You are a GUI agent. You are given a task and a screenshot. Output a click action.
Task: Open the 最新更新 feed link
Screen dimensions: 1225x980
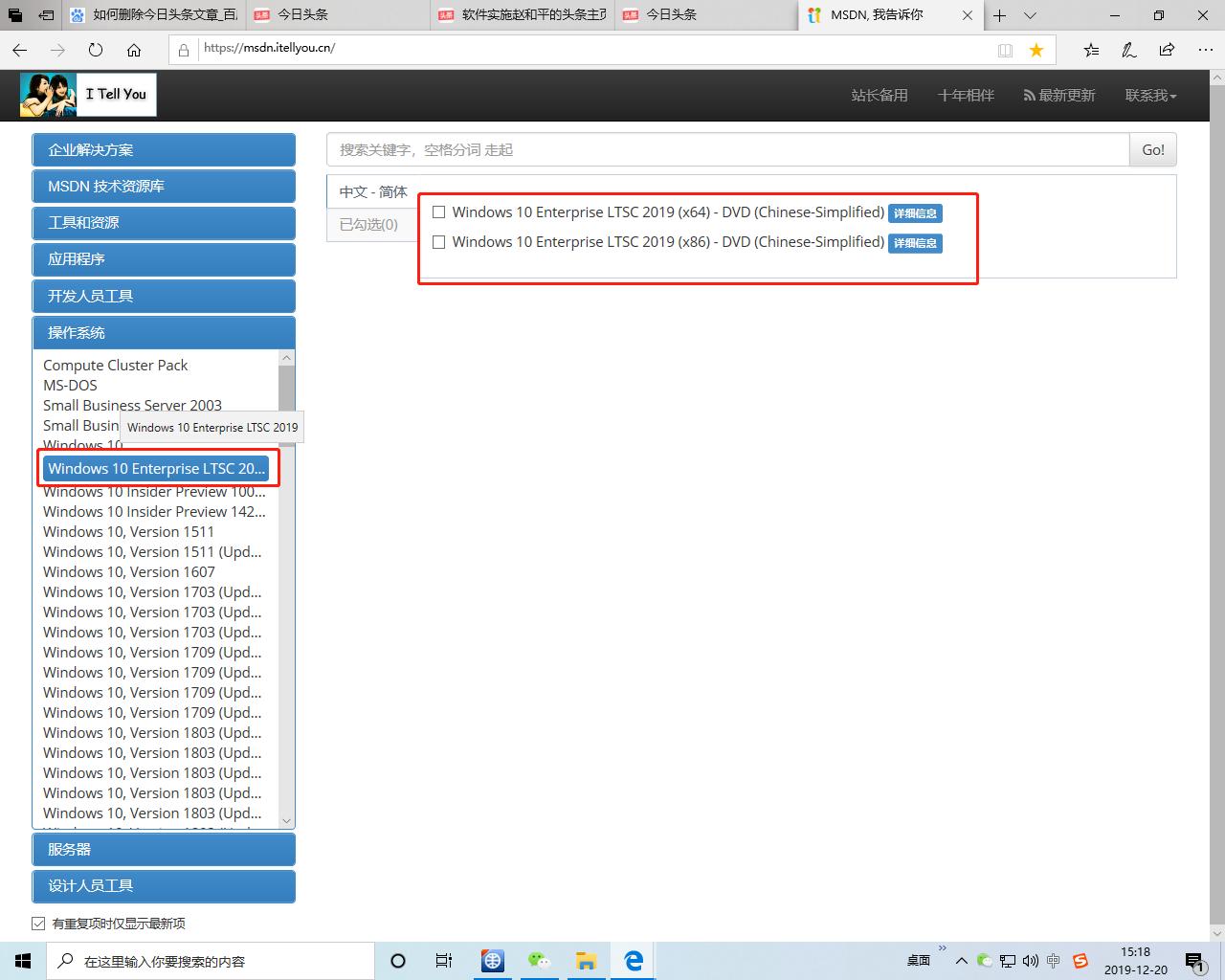1059,95
